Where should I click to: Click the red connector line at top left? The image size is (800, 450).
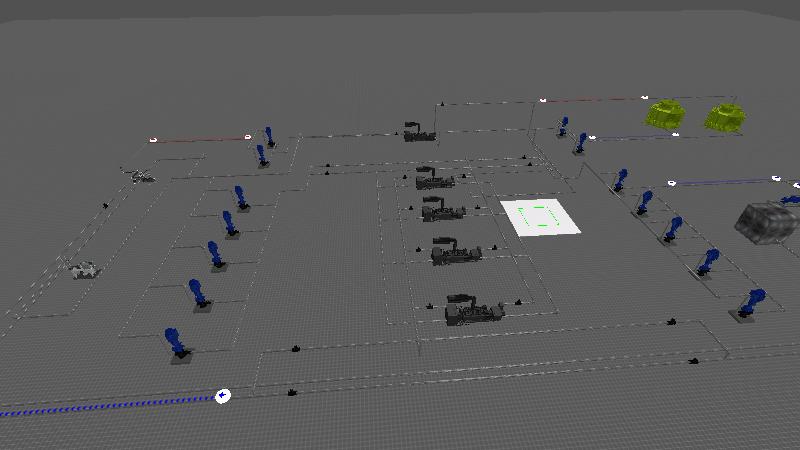tap(200, 139)
